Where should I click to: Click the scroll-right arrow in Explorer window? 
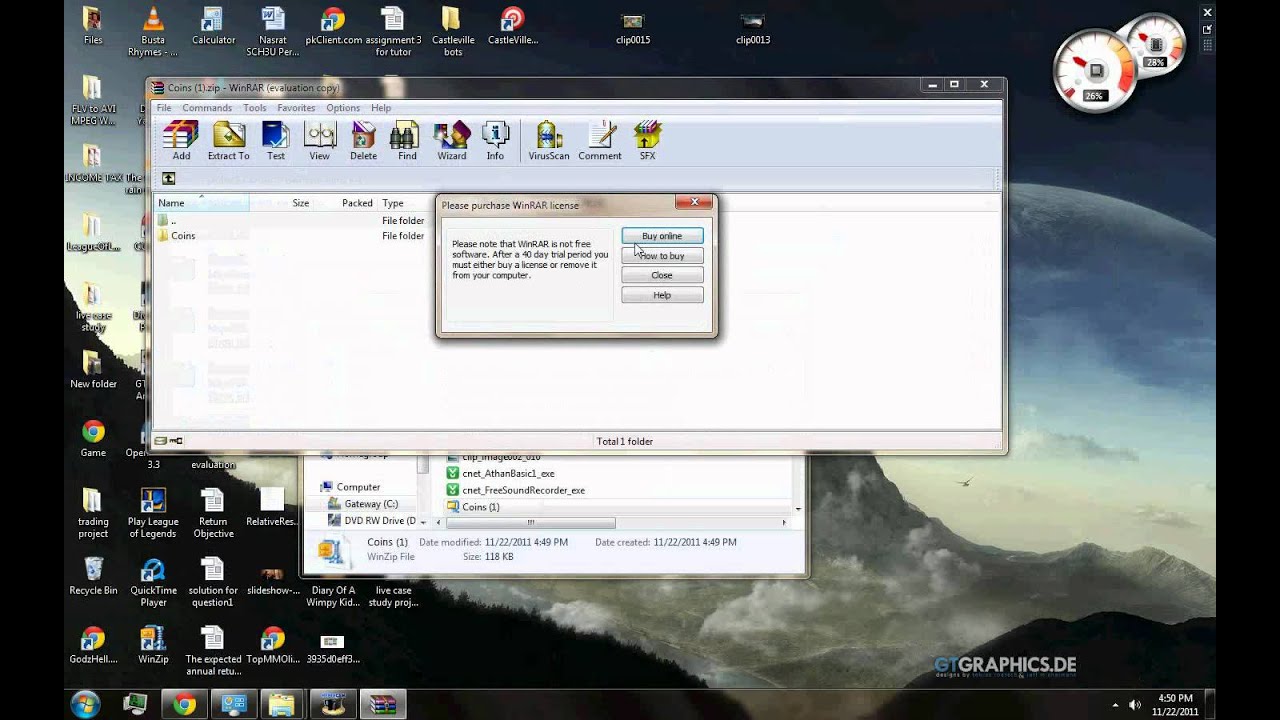(x=785, y=522)
